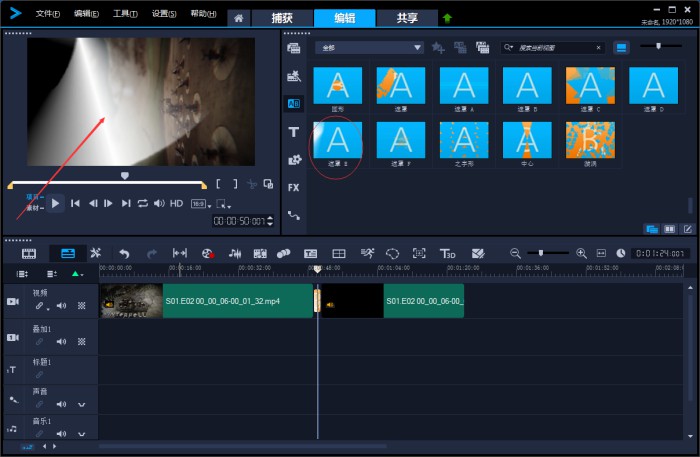Switch to Storyboard view icon
Screen dimensions: 700x457
(x=29, y=254)
